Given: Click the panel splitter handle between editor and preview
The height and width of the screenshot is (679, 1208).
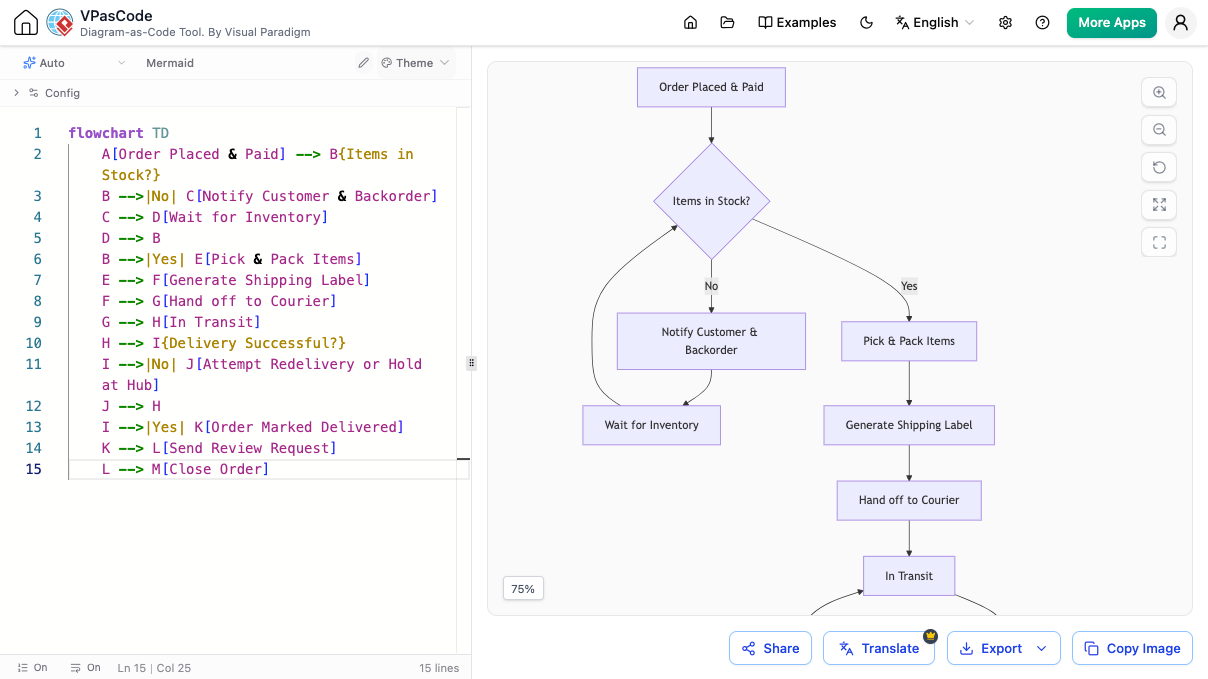Looking at the screenshot, I should 471,363.
